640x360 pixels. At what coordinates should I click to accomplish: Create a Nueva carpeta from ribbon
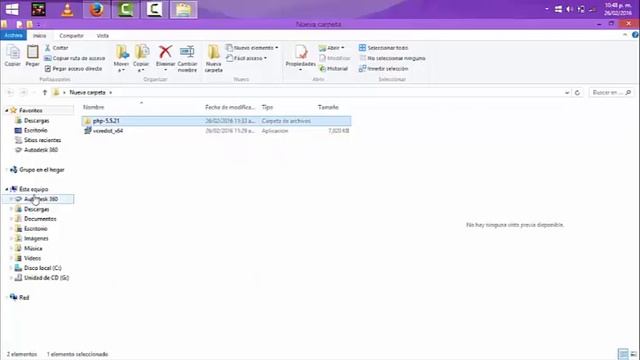(x=213, y=58)
